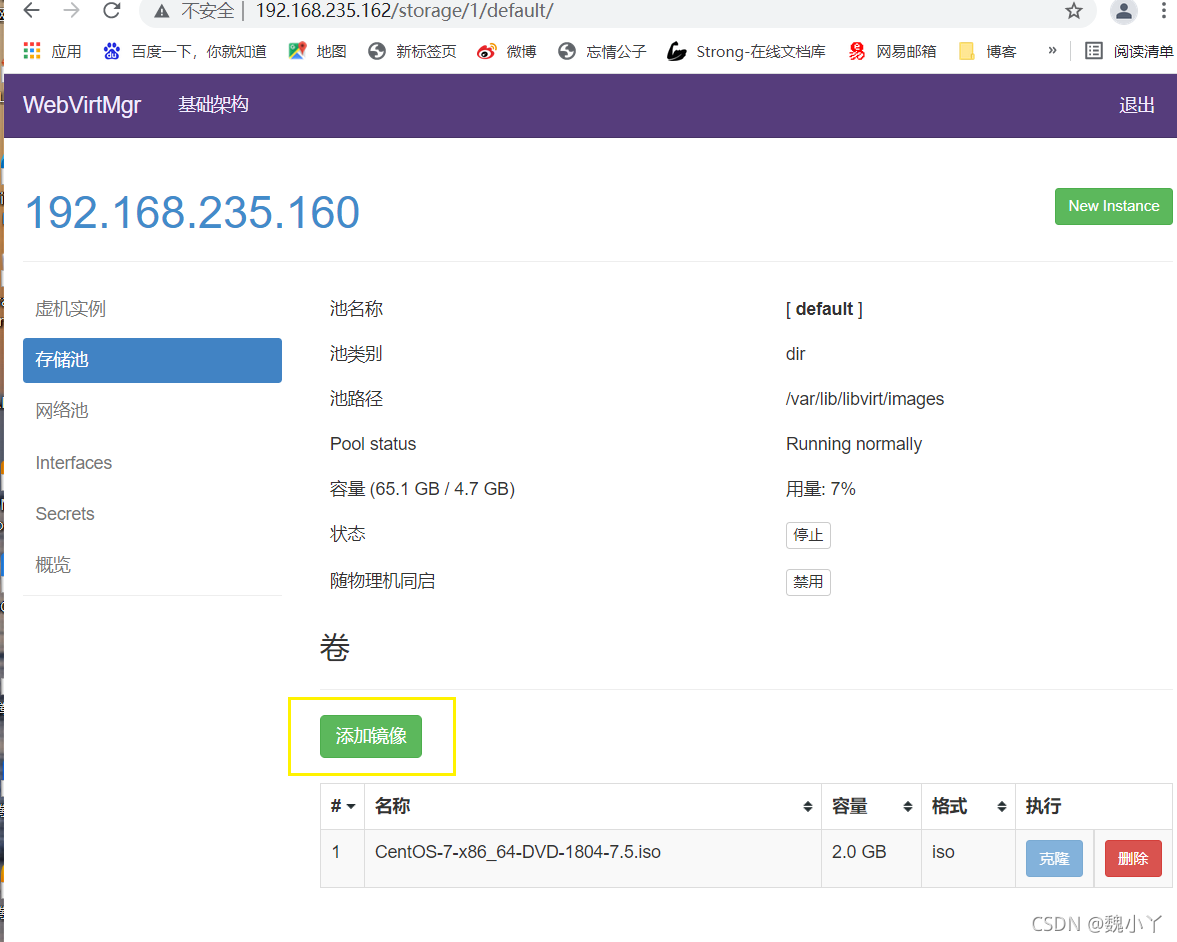
Task: Open the 网络池 sidebar item
Action: [152, 411]
